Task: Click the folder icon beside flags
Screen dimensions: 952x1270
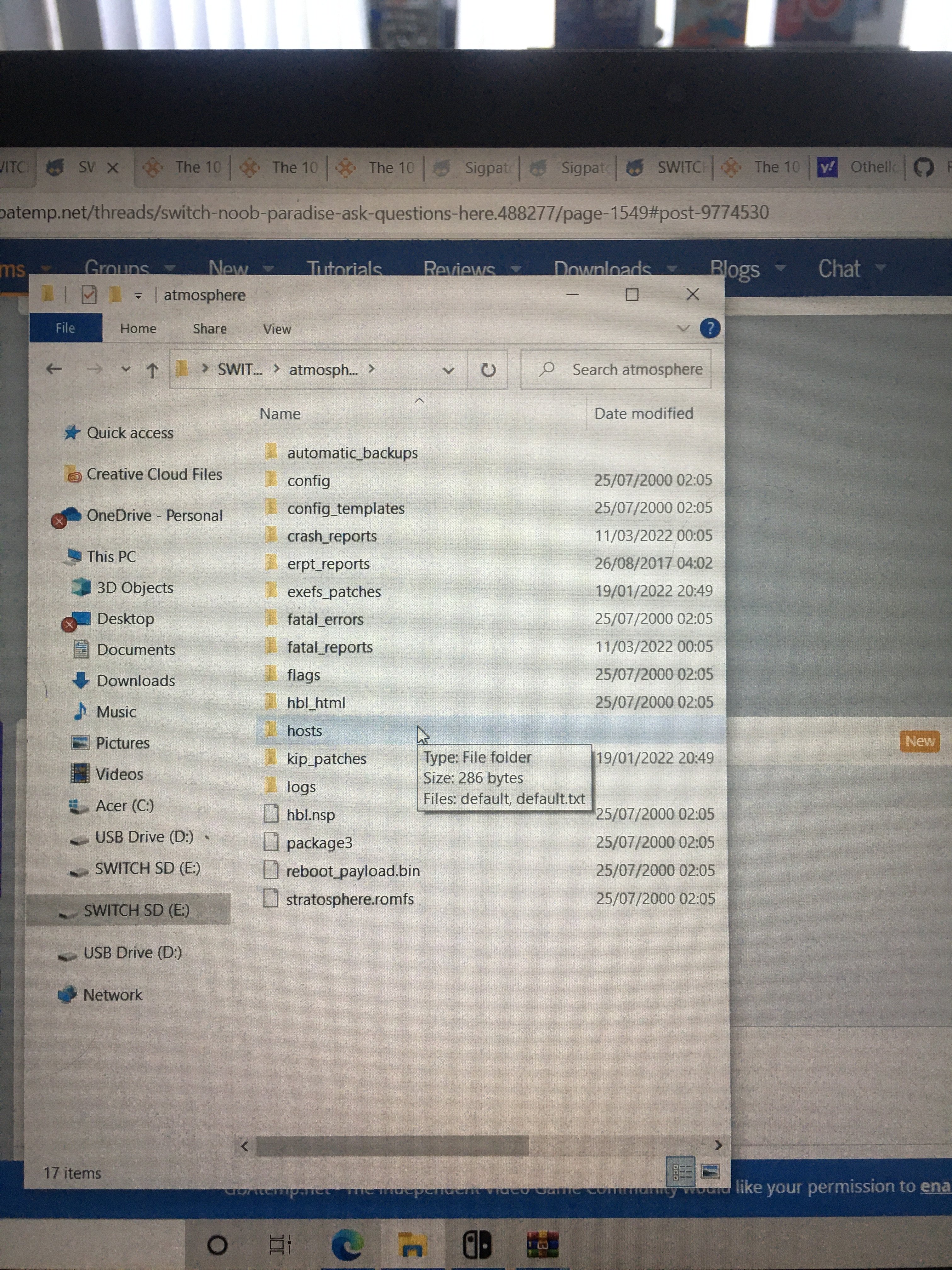Action: (271, 673)
